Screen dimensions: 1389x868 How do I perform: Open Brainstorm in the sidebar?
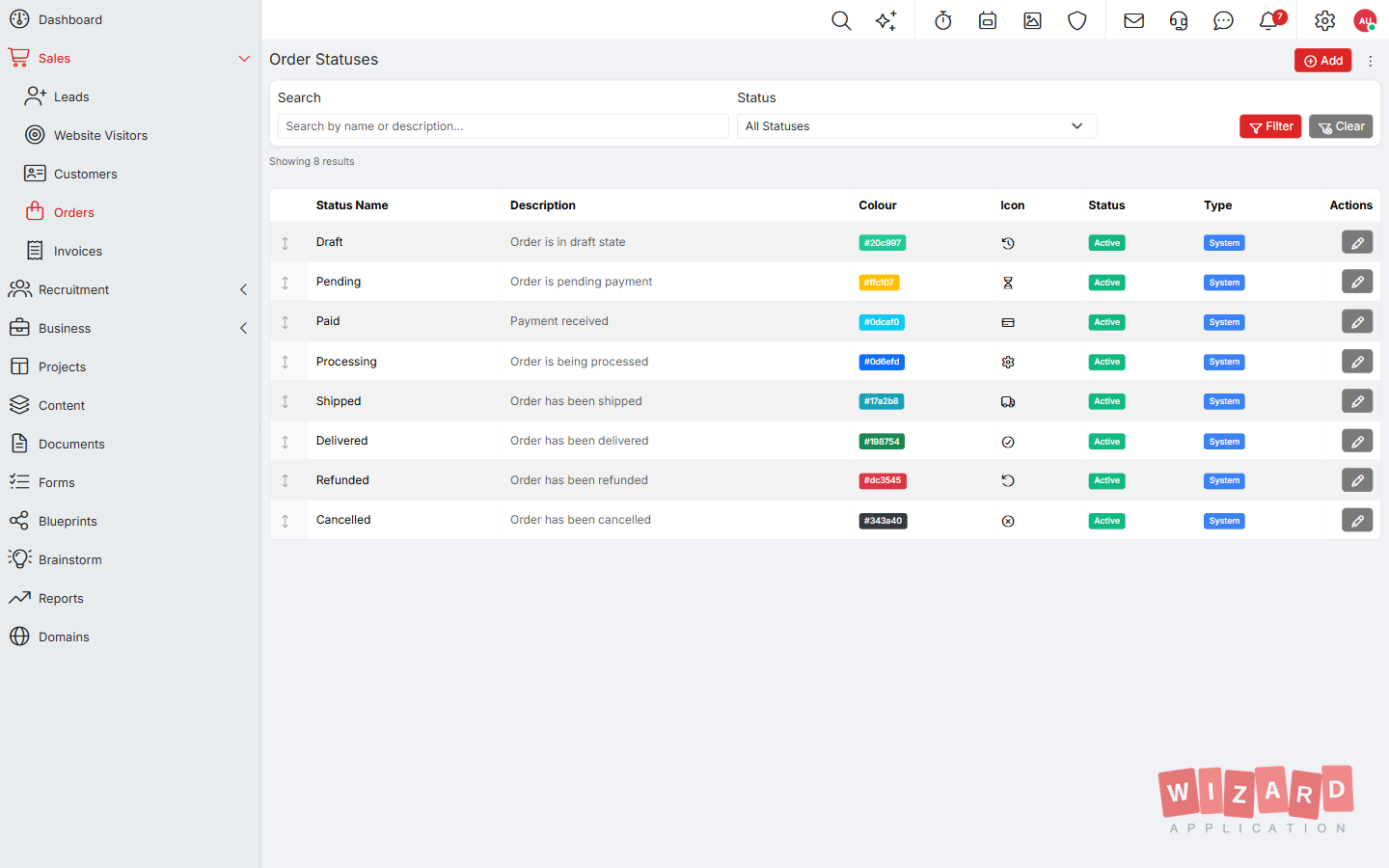coord(69,559)
